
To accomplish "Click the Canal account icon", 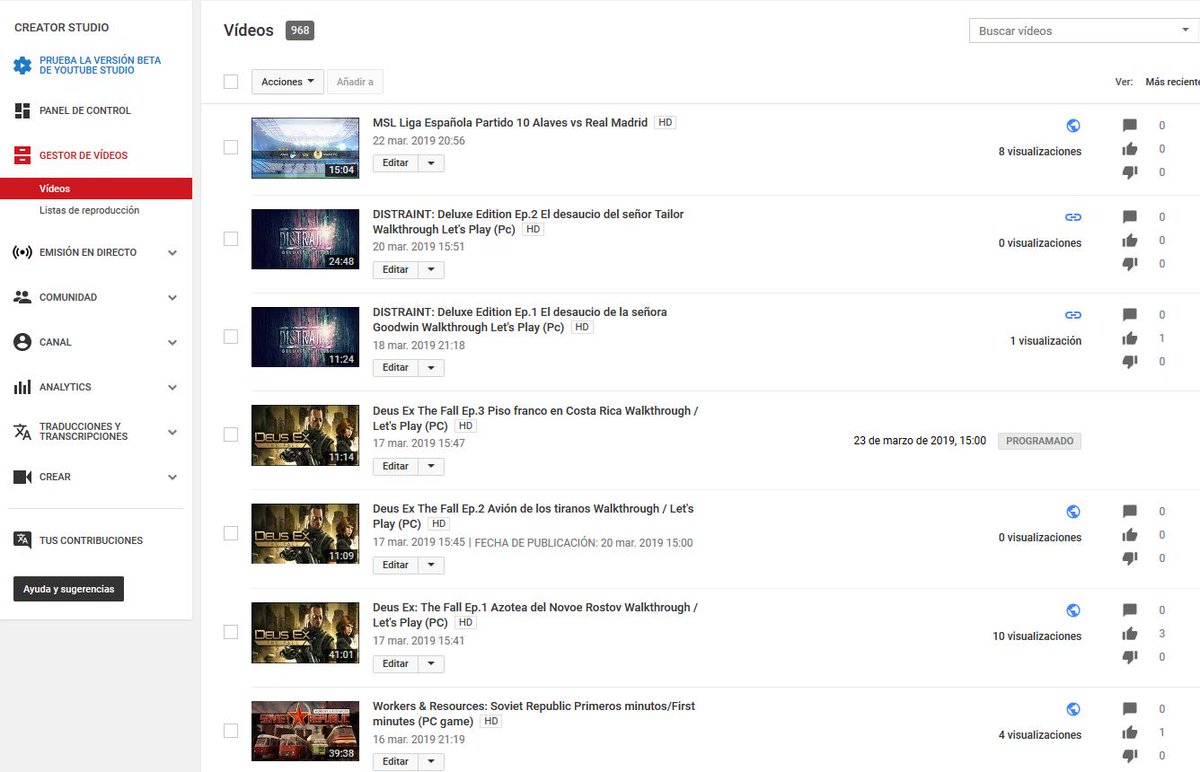I will point(22,342).
